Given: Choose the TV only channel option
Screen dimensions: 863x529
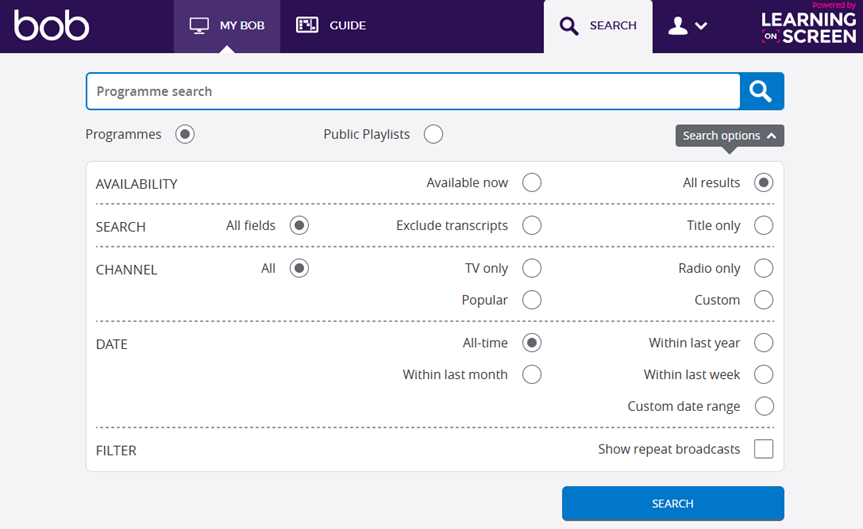Looking at the screenshot, I should point(532,268).
